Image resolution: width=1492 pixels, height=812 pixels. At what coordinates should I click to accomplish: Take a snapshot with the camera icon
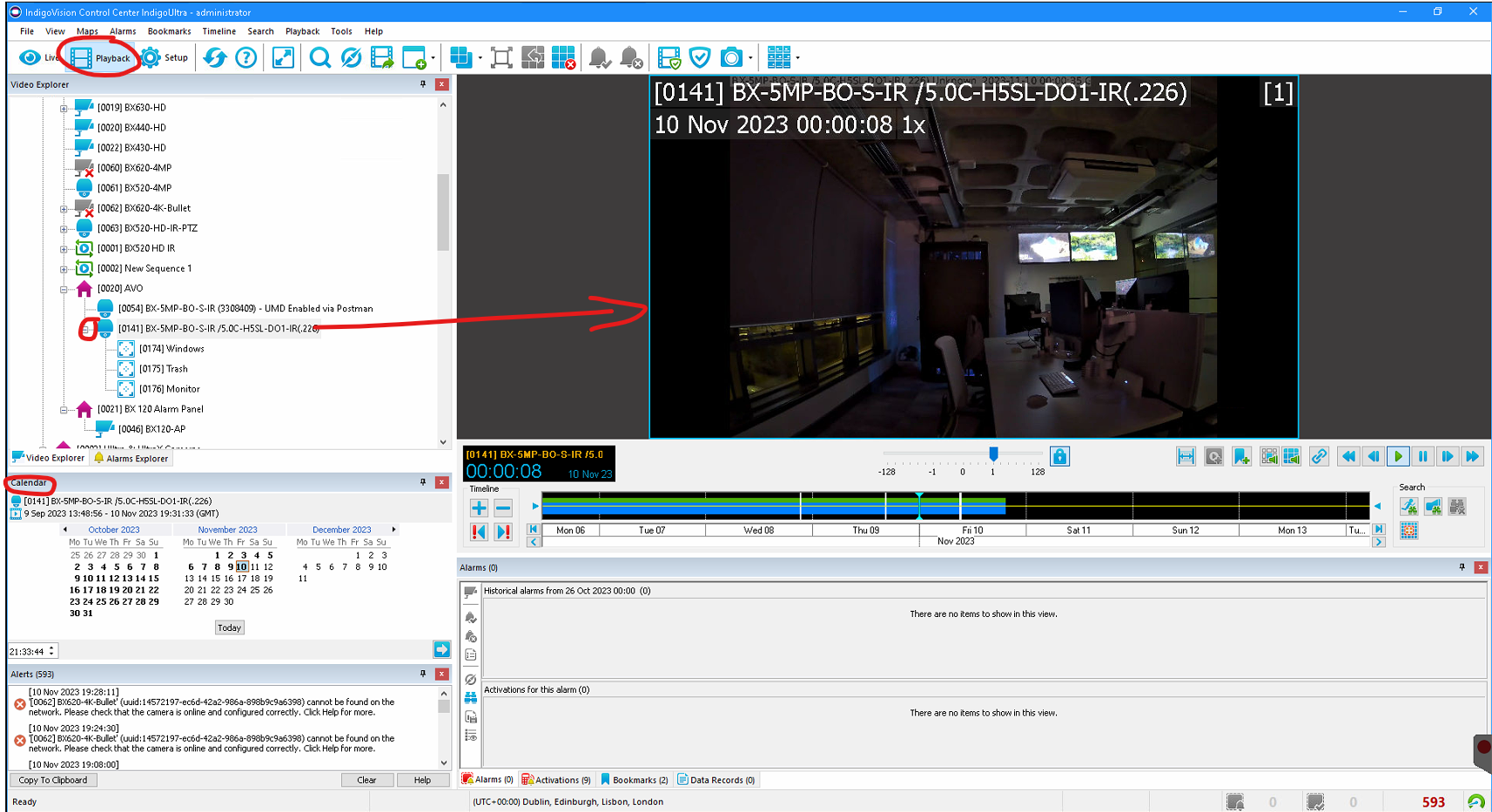click(729, 57)
